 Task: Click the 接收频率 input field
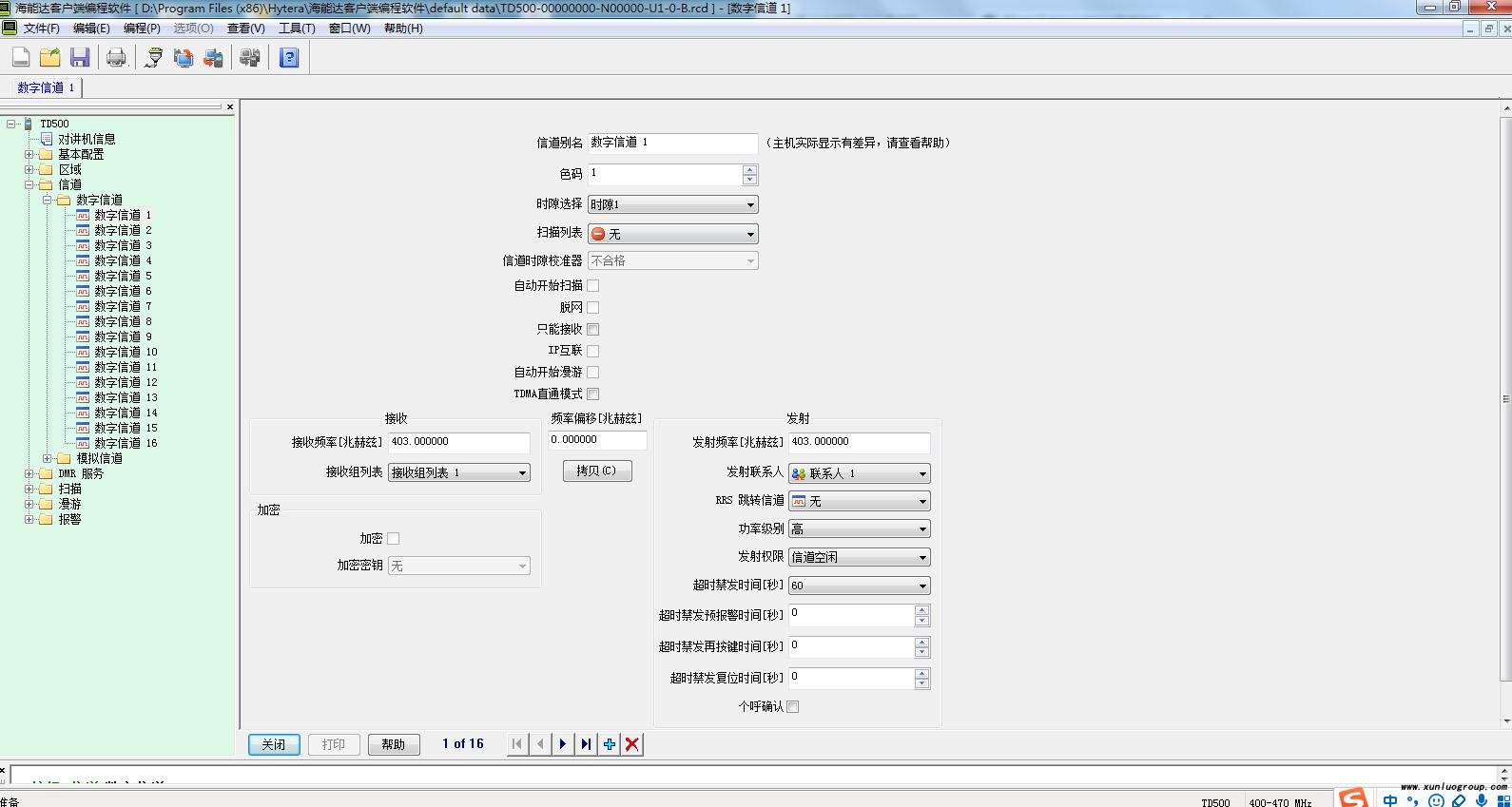click(459, 442)
